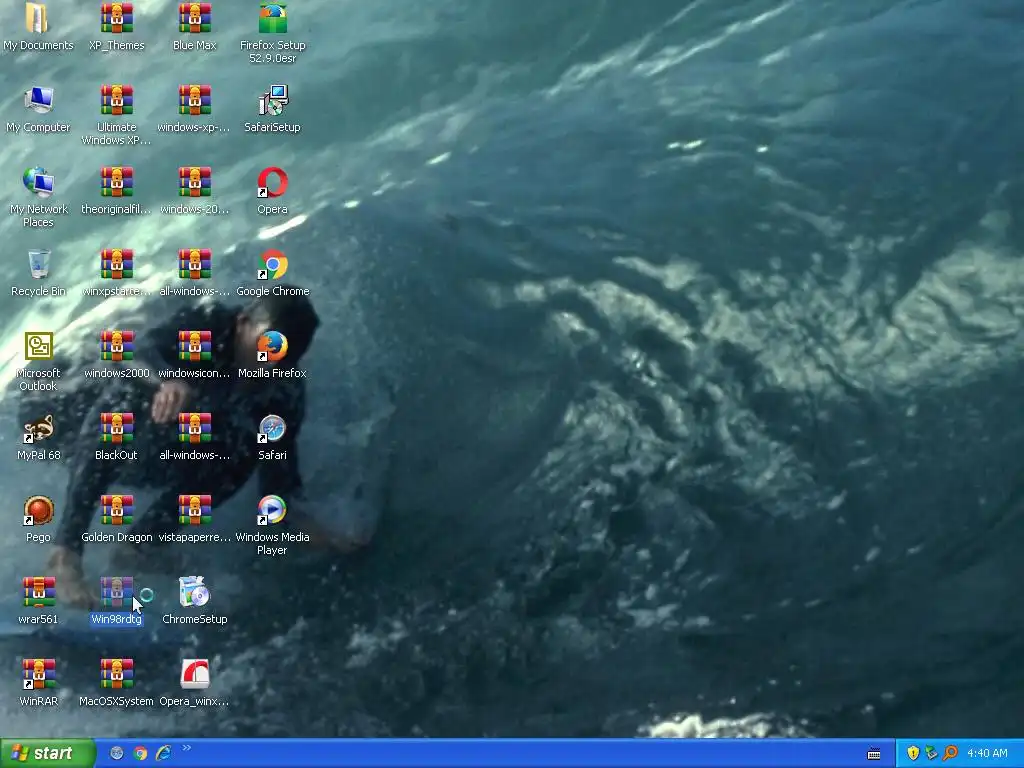Select the vistapaperre... archive

pyautogui.click(x=195, y=511)
